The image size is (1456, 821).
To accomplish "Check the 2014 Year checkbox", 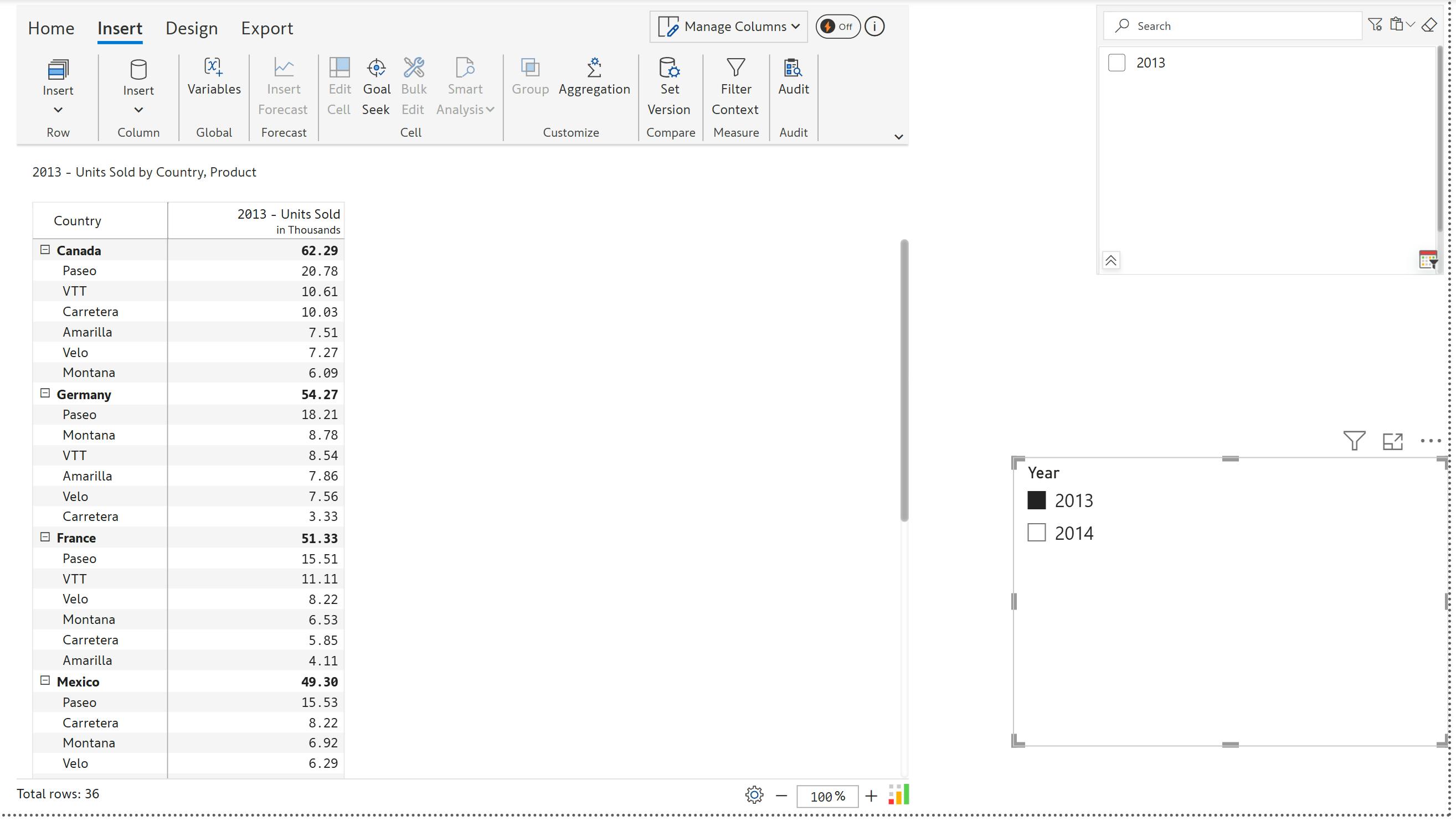I will pos(1036,533).
